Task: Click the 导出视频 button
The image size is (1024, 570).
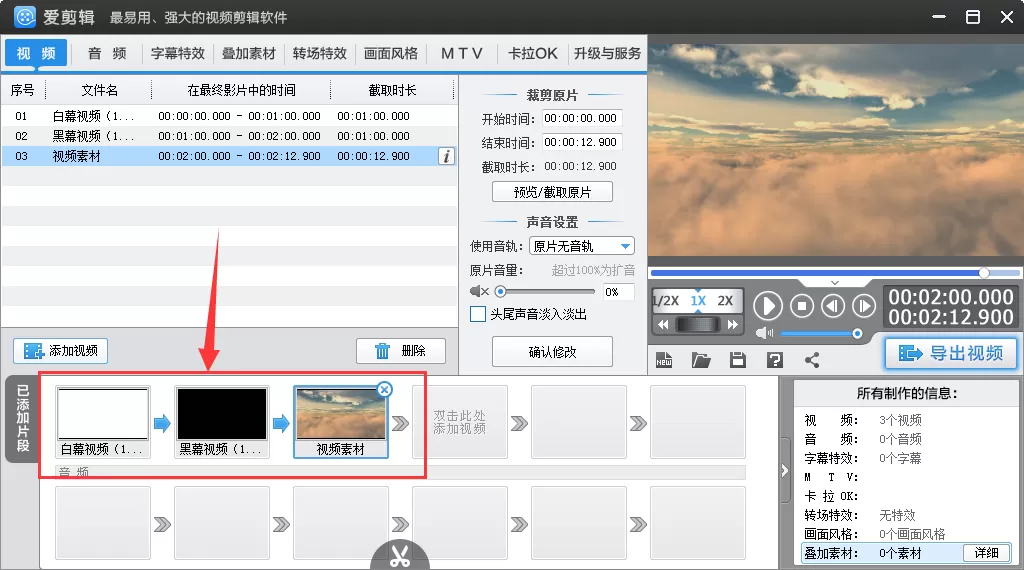Action: (x=951, y=353)
